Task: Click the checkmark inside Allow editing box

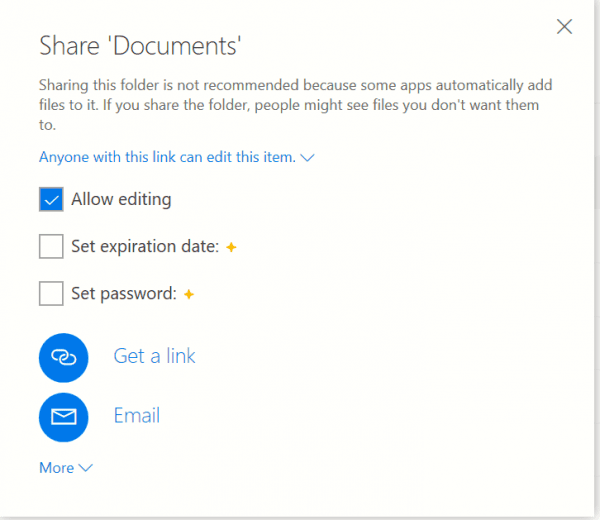Action: (51, 200)
